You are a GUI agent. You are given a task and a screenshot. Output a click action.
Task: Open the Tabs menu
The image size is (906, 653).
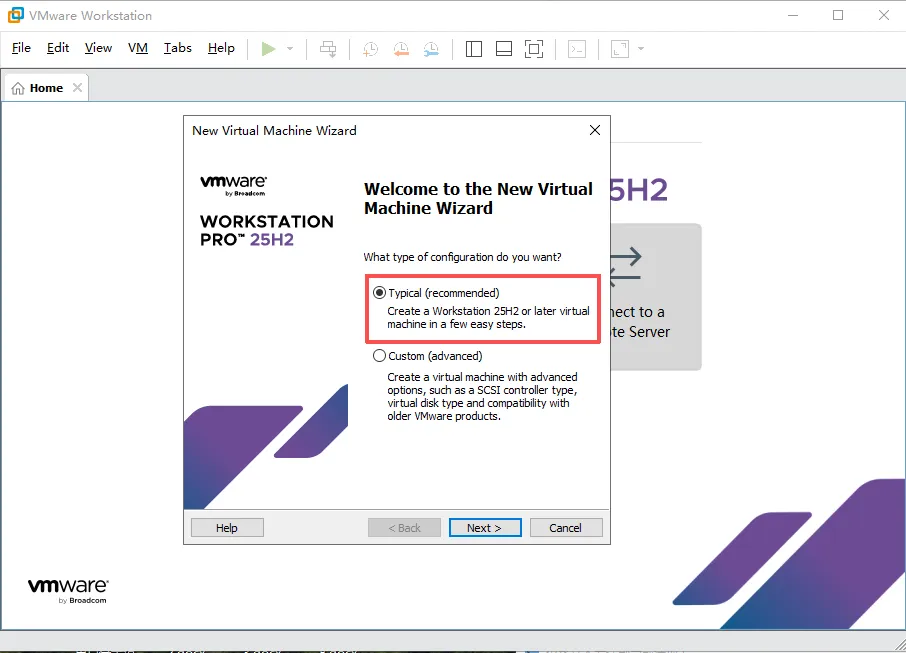(x=177, y=48)
